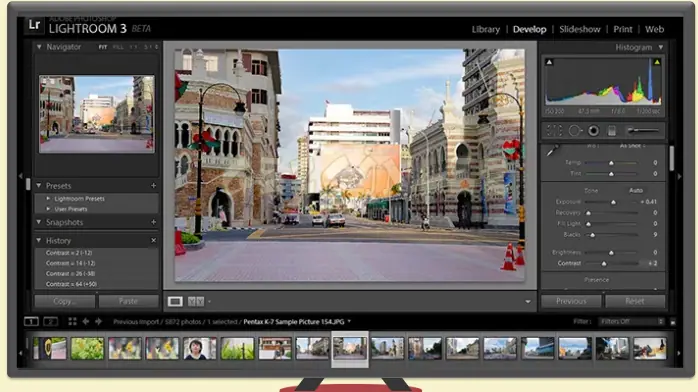Viewport: 698px width, 392px height.
Task: Click the Exposure value +0.41
Action: point(649,202)
